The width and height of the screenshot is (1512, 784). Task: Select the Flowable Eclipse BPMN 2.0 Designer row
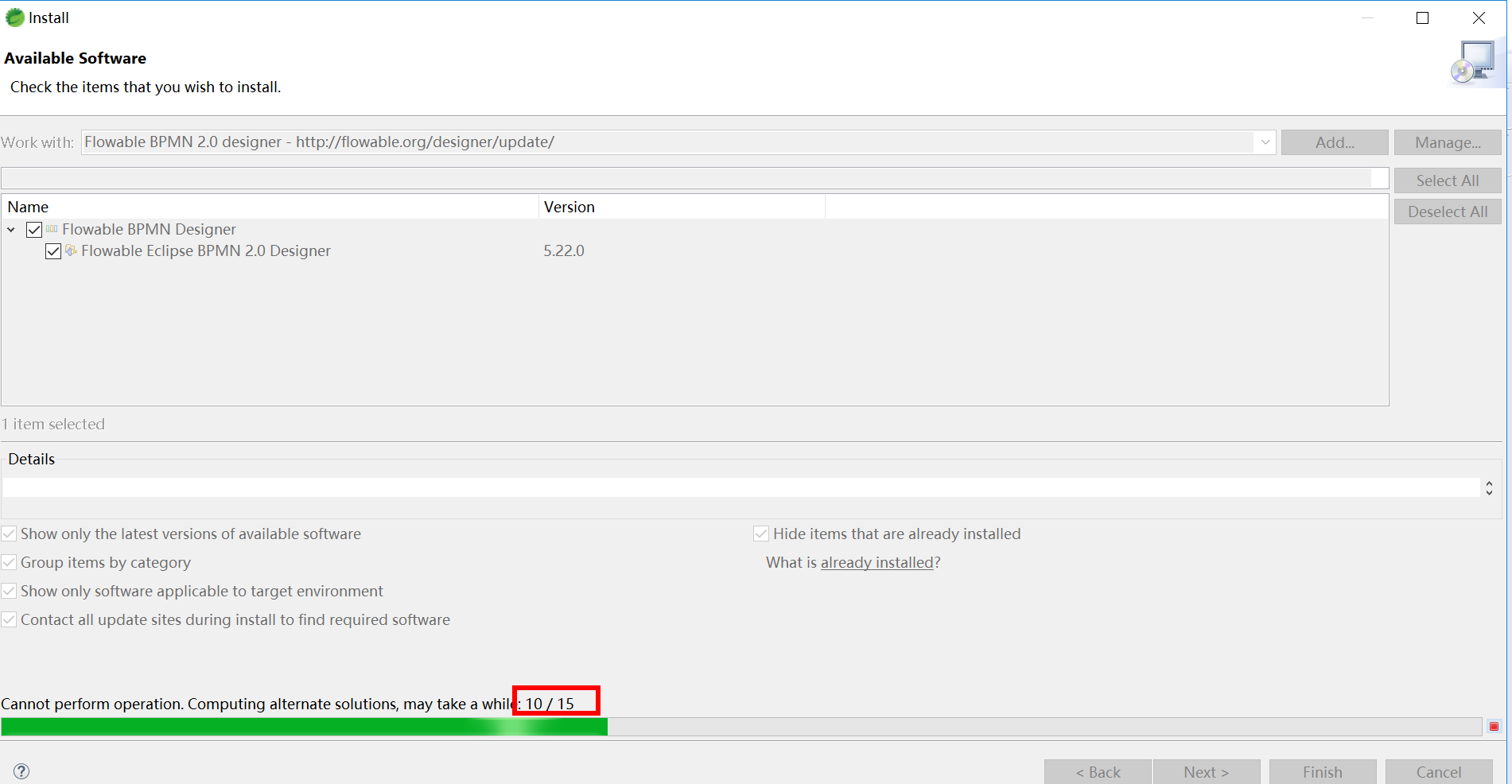click(x=206, y=250)
